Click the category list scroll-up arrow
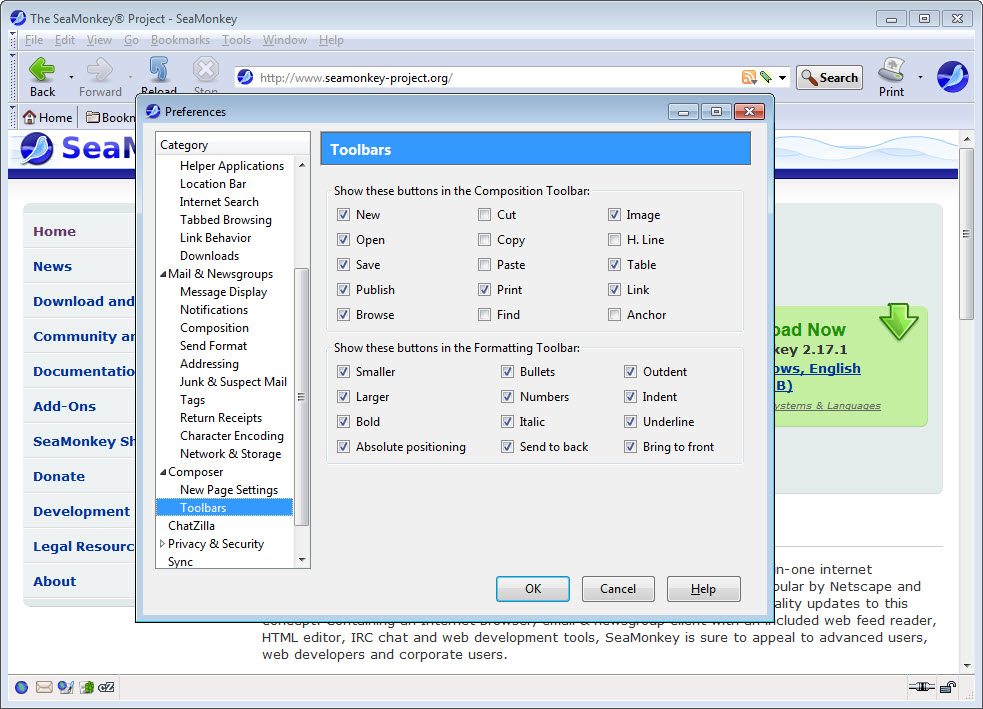This screenshot has width=983, height=709. (x=302, y=165)
